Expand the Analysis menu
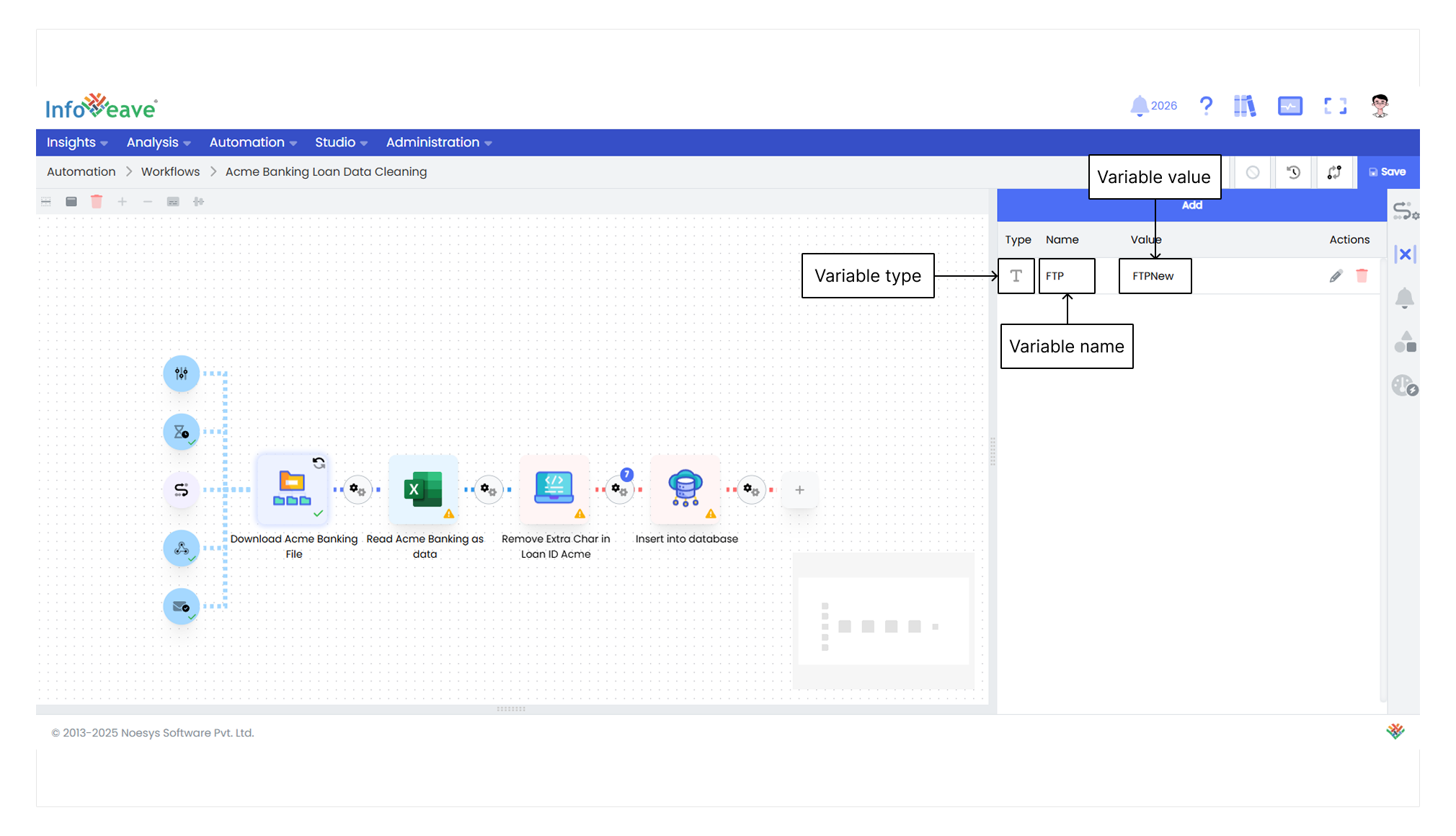Viewport: 1456px width, 836px height. (x=159, y=143)
